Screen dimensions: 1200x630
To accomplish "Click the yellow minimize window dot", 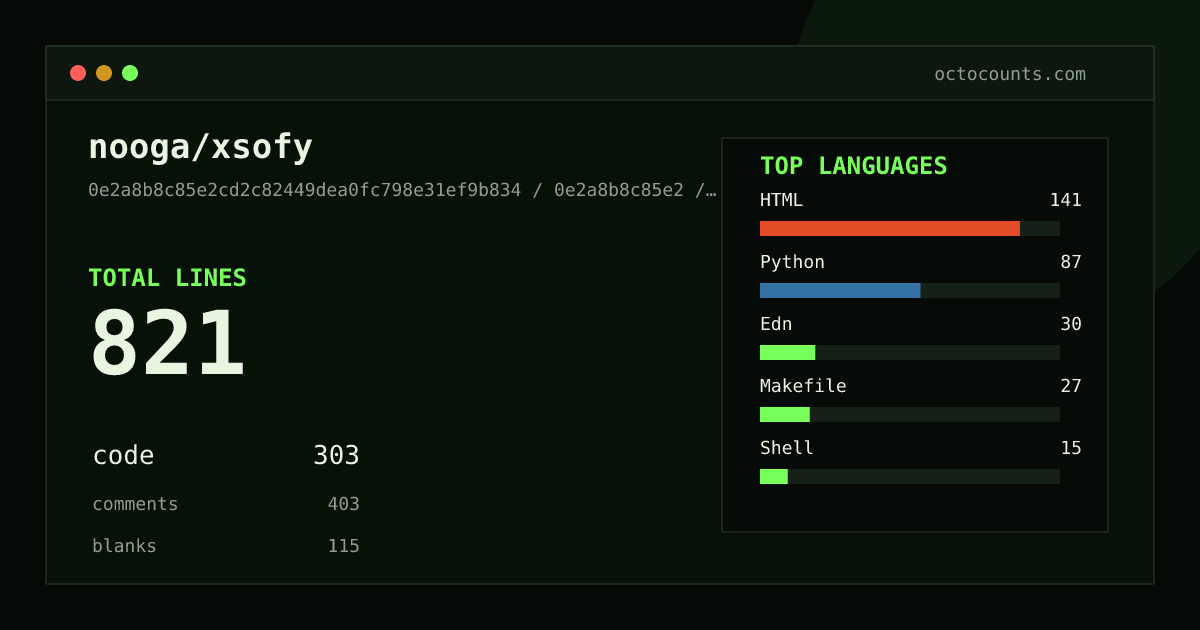I will coord(104,73).
